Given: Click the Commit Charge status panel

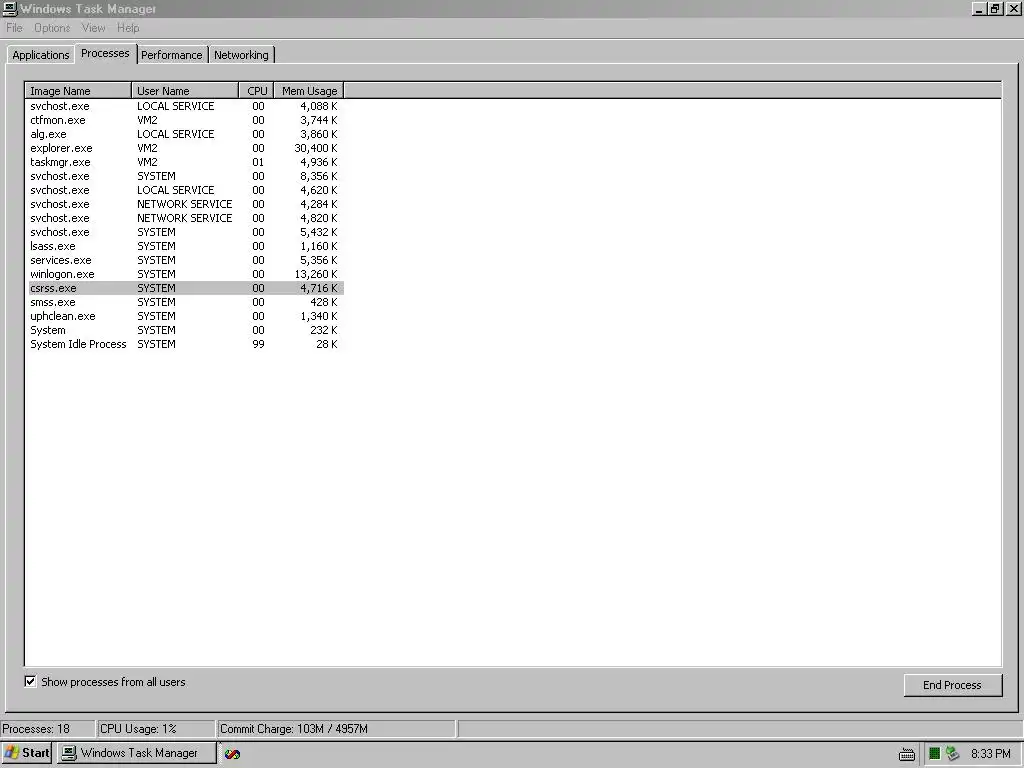Looking at the screenshot, I should tap(336, 729).
